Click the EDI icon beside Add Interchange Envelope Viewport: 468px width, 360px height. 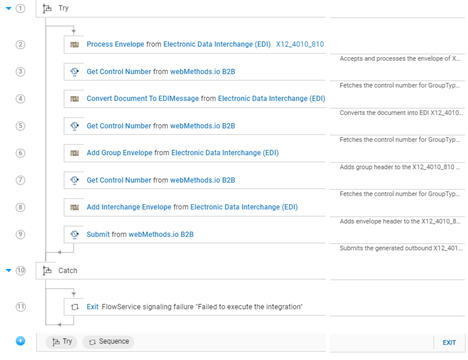coord(75,207)
